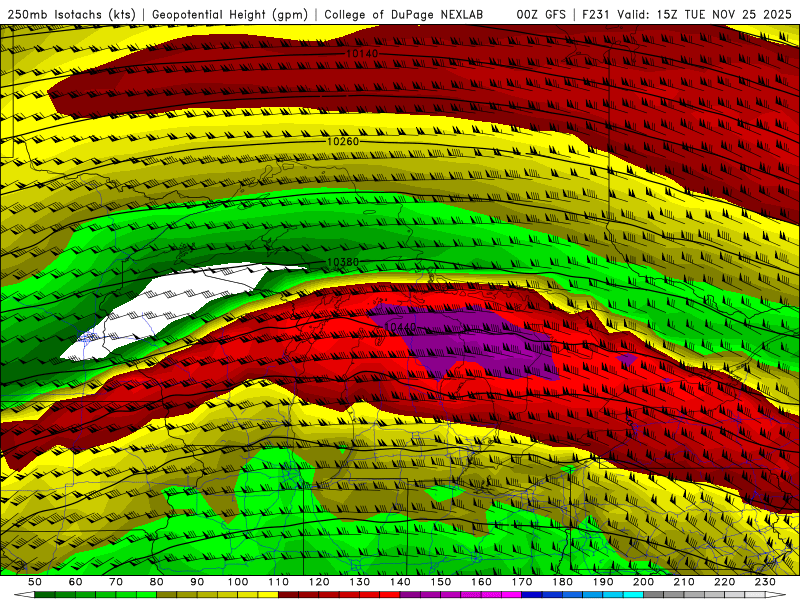Click the 'F231' forecast hour label
The width and height of the screenshot is (800, 600).
pyautogui.click(x=596, y=14)
